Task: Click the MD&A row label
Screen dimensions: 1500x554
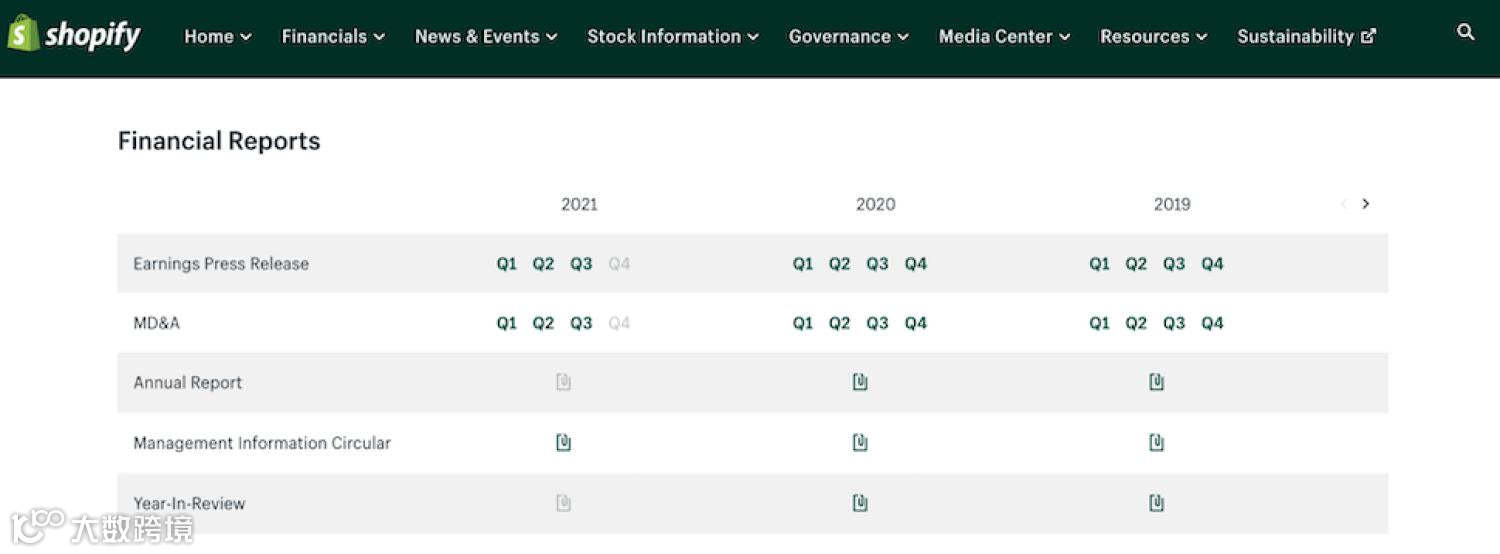Action: [x=157, y=323]
